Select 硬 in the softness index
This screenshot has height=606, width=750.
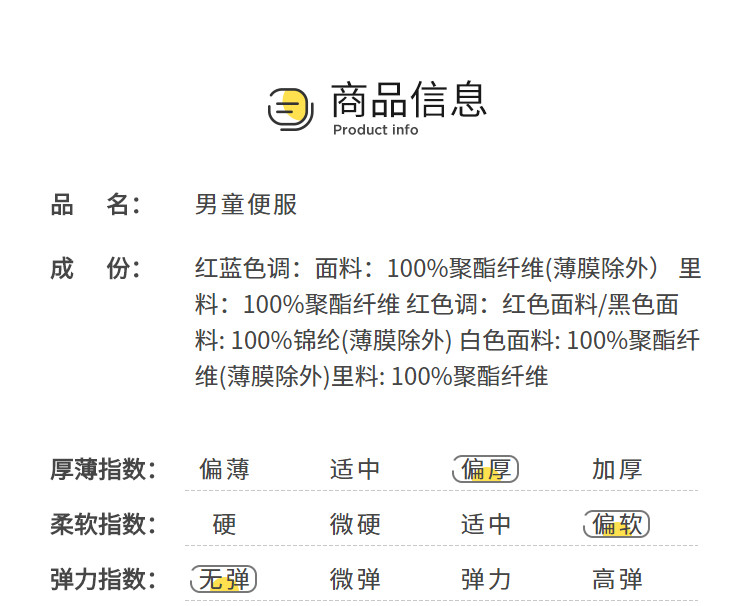pos(224,524)
